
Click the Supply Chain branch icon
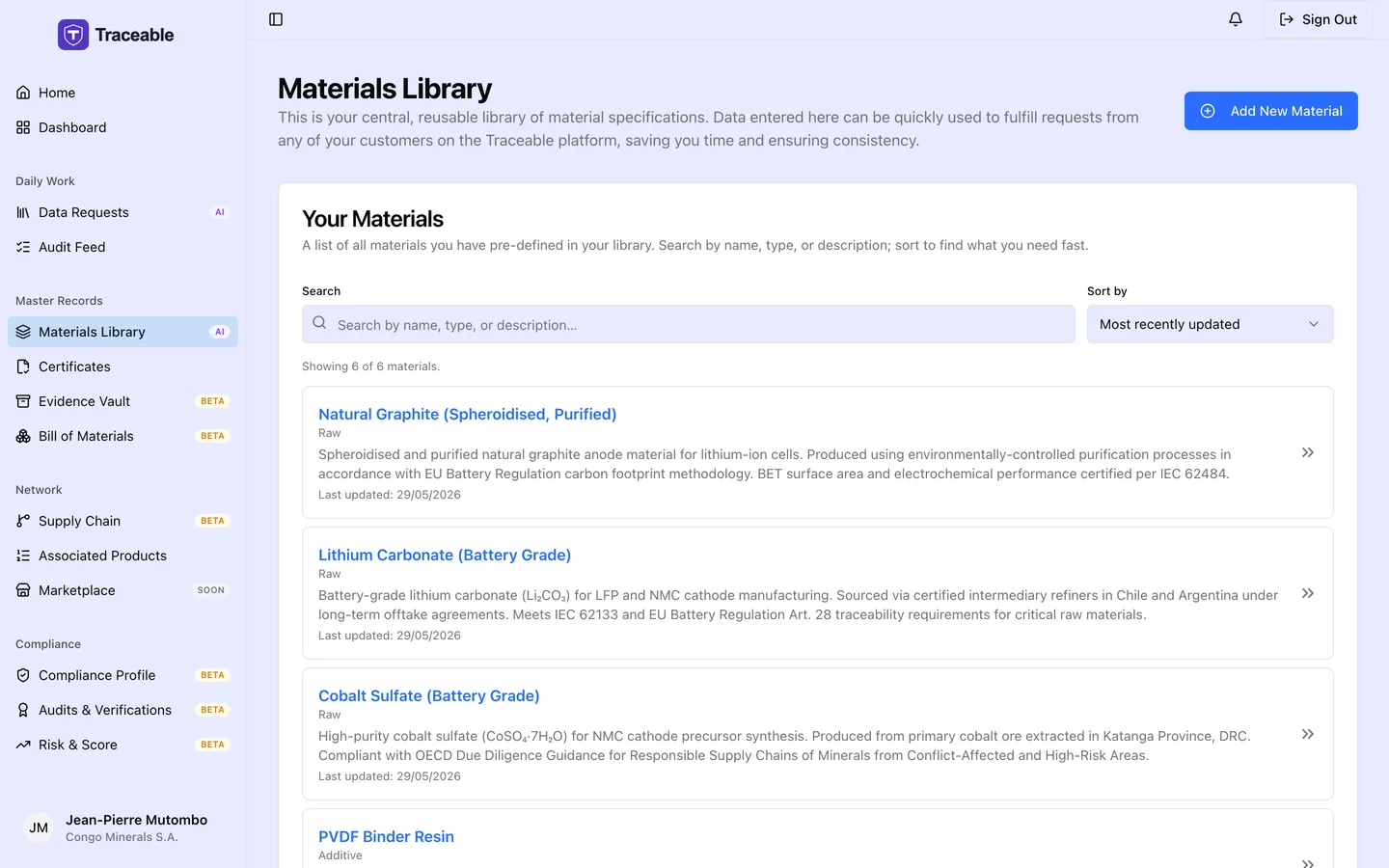point(23,521)
